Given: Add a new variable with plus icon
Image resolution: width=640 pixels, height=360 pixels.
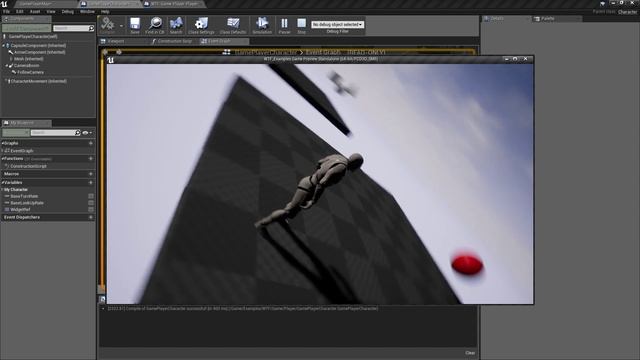Looking at the screenshot, I should [91, 182].
